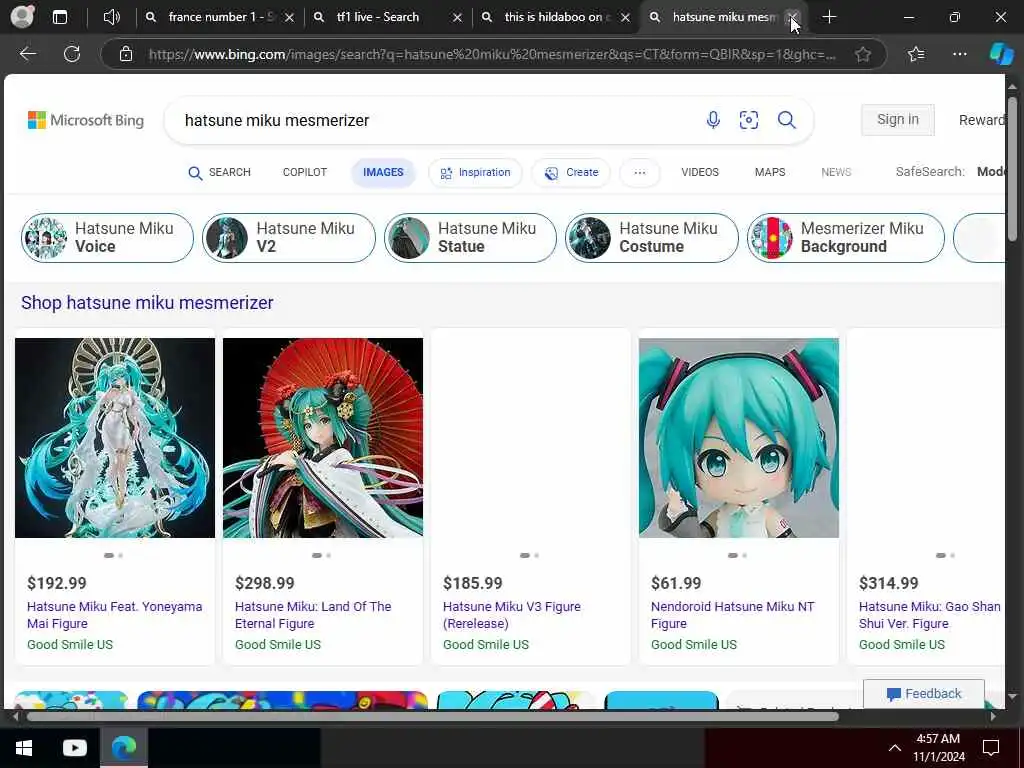1024x768 pixels.
Task: Click the Sign in button
Action: pos(898,120)
